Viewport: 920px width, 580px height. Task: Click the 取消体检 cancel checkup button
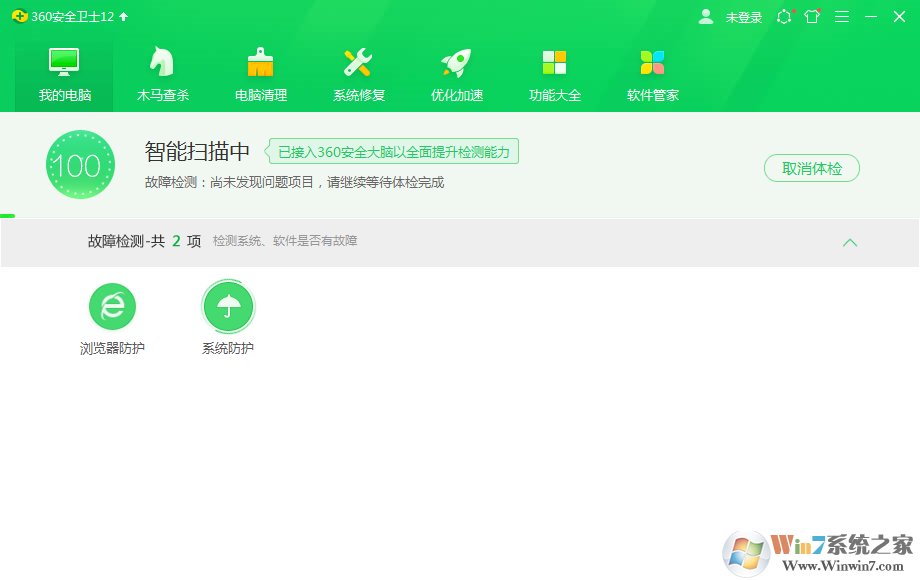[812, 167]
